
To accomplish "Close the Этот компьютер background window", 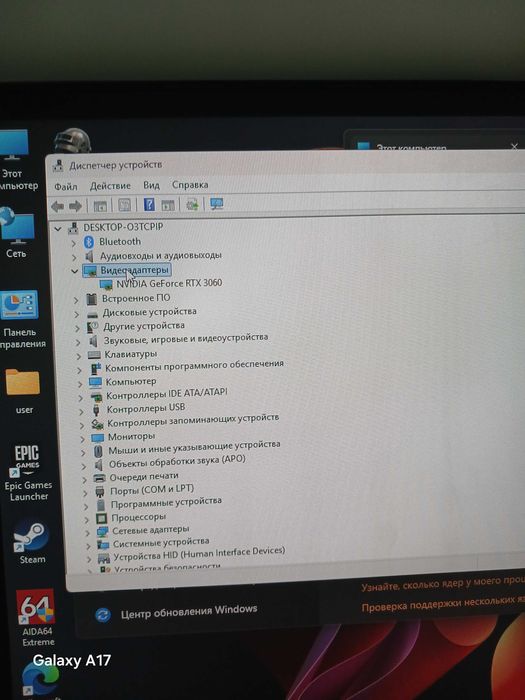I will [x=514, y=146].
